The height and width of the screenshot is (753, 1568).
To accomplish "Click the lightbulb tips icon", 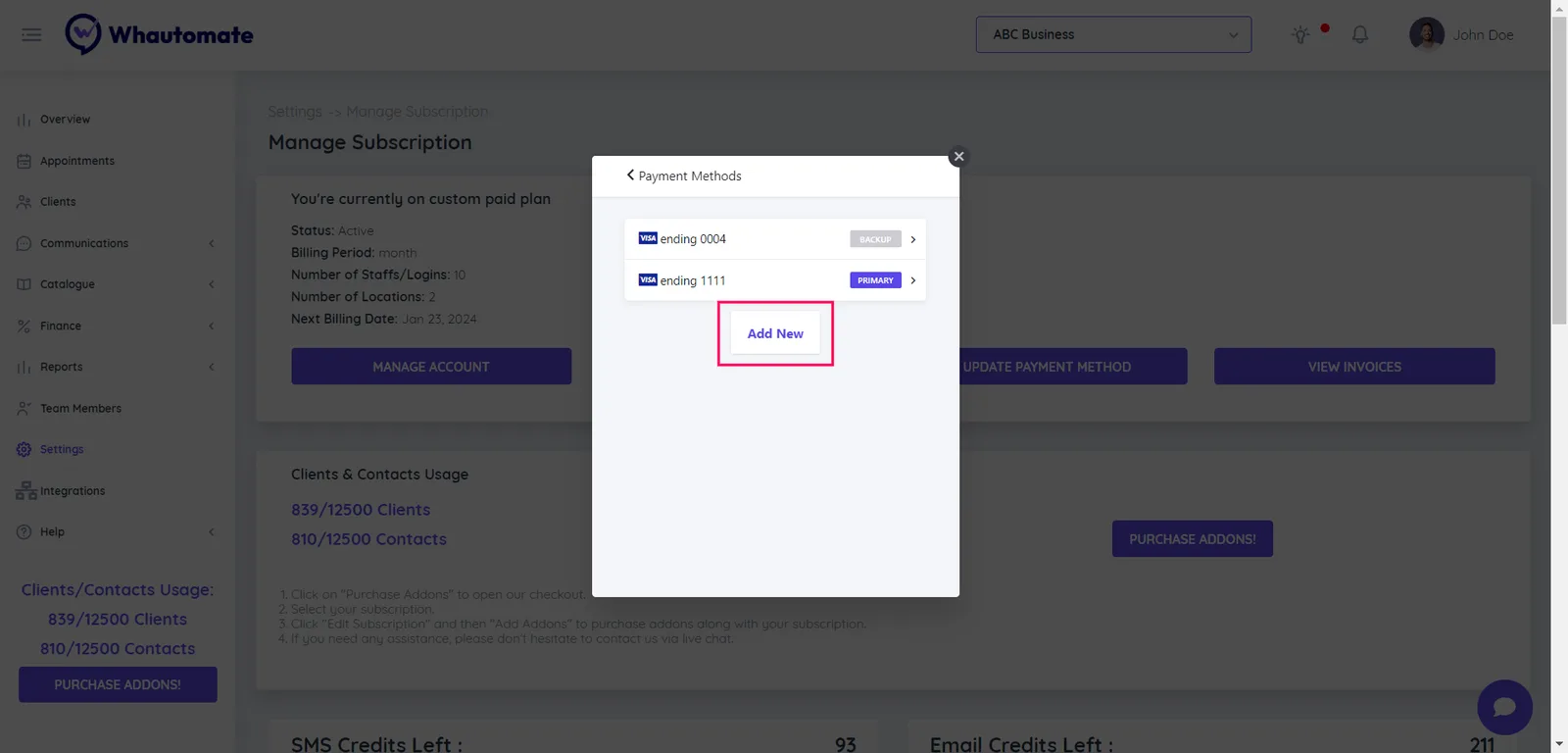I will tap(1300, 35).
